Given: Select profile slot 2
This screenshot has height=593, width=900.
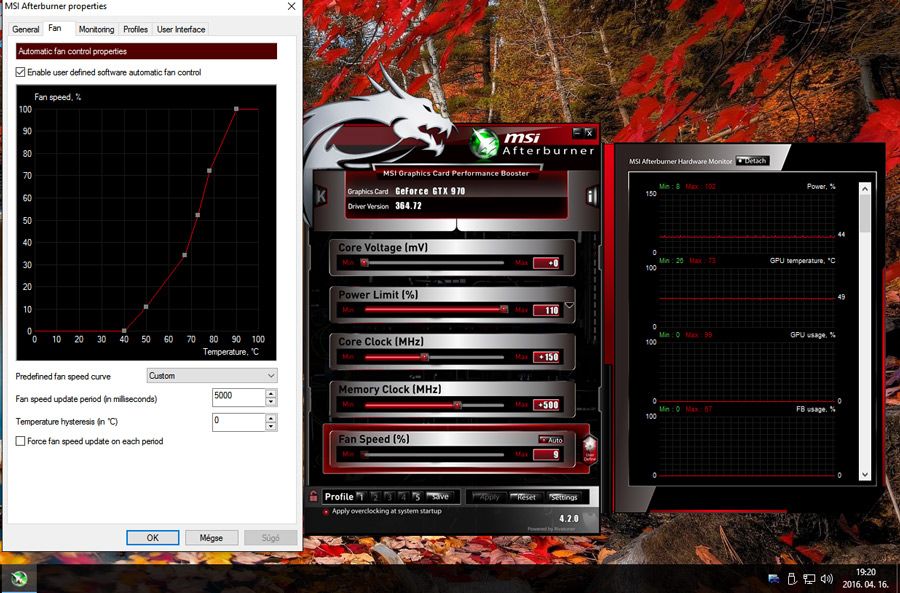Looking at the screenshot, I should 375,497.
